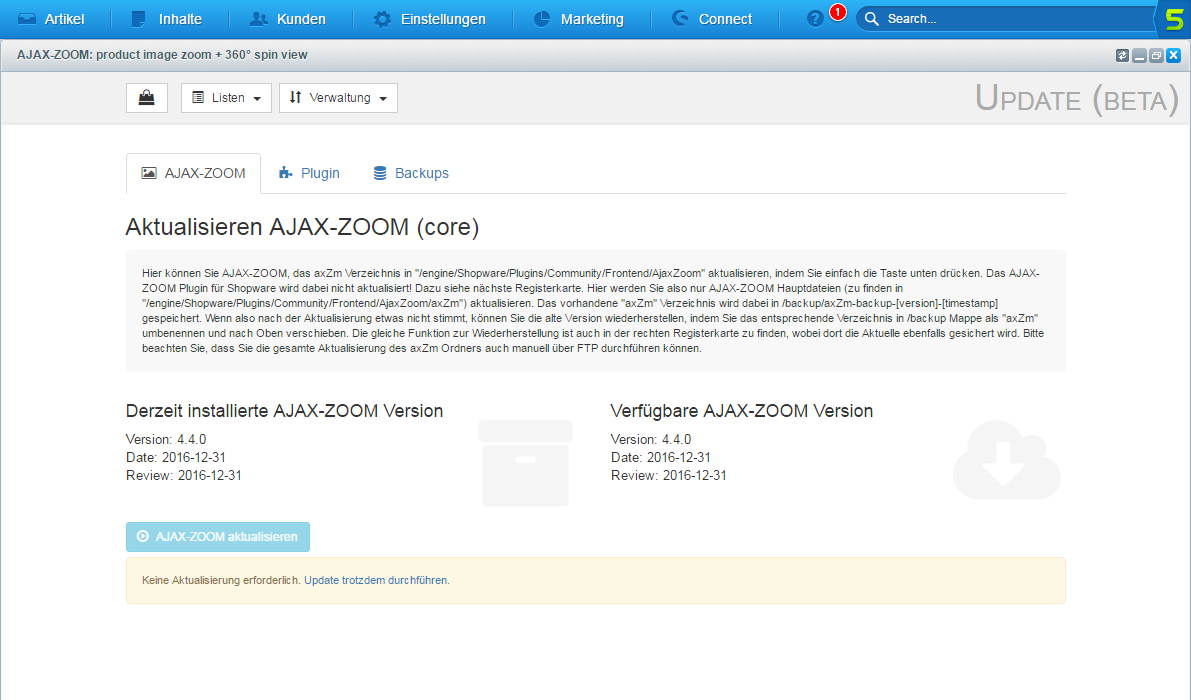This screenshot has height=700, width=1191.
Task: Click the help question mark icon
Action: tap(815, 19)
